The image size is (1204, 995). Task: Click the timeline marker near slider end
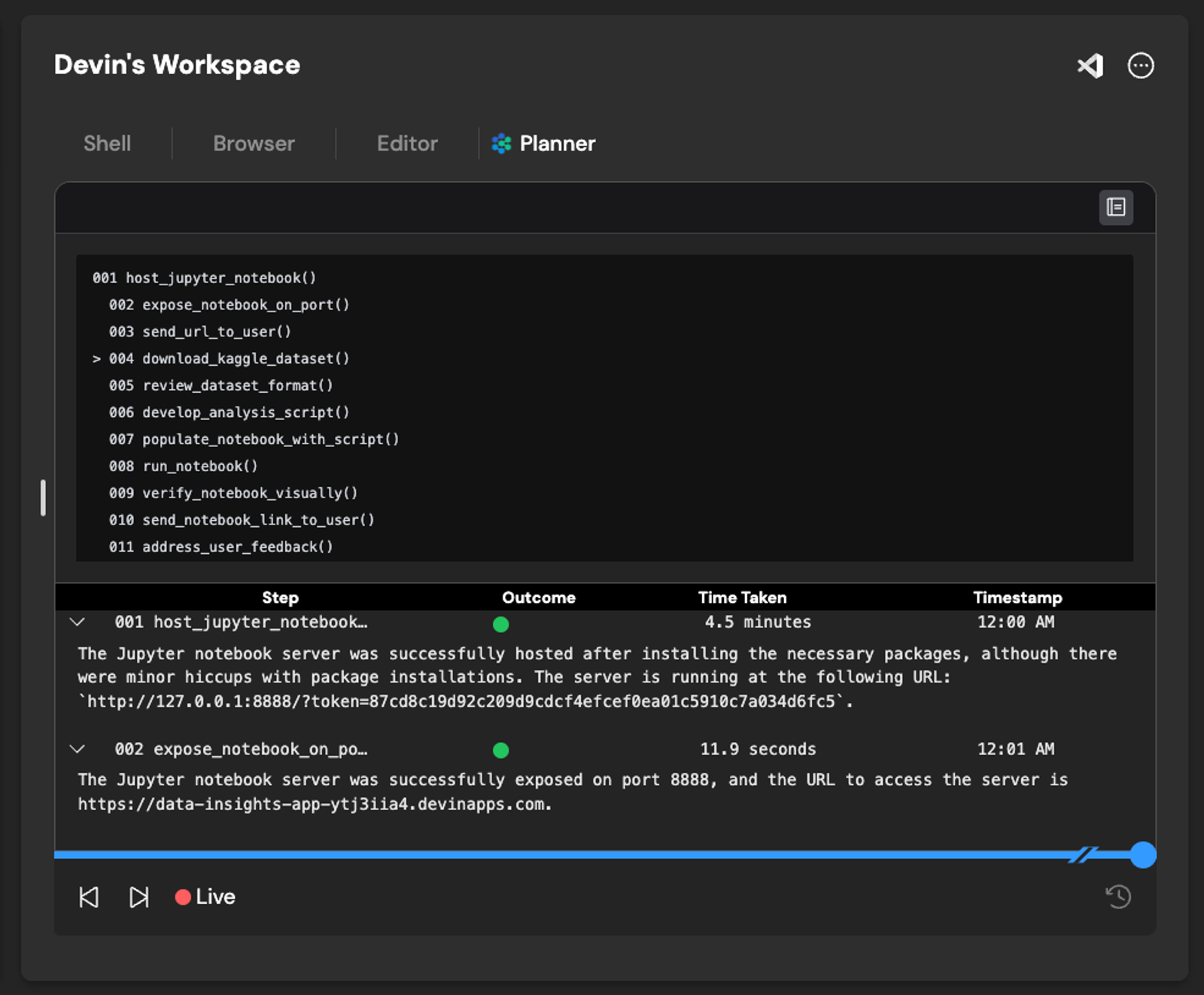click(x=1082, y=855)
